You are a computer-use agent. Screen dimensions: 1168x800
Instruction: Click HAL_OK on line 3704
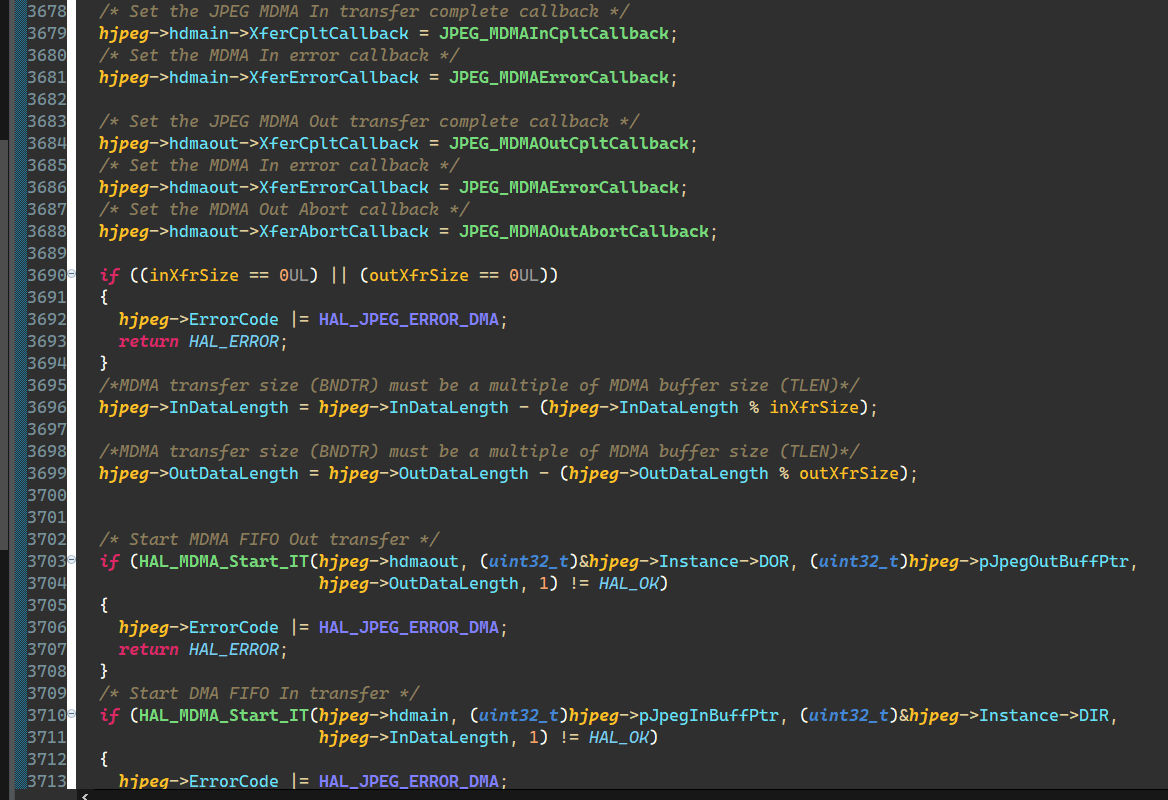629,584
